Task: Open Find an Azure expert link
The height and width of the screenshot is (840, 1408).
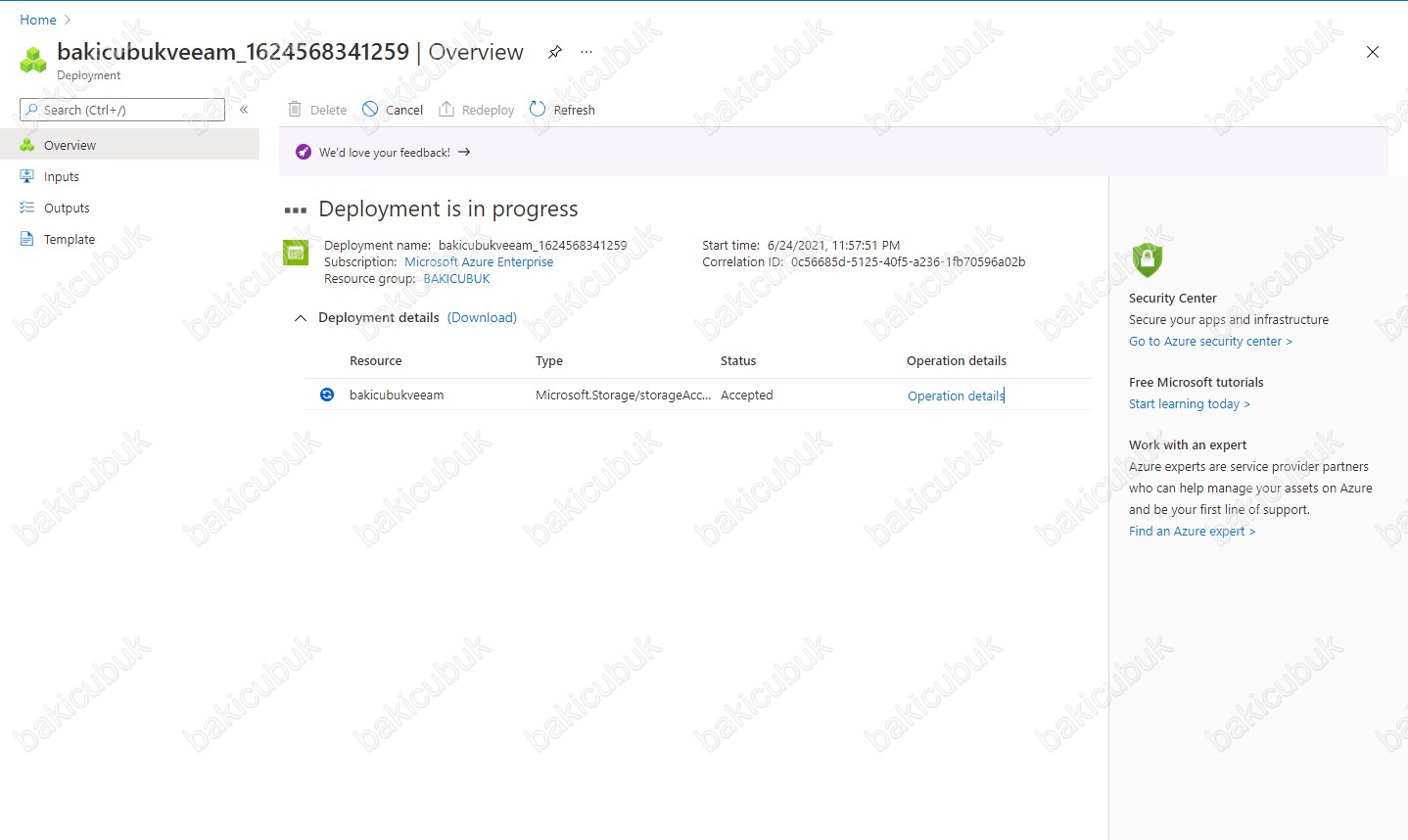Action: tap(1192, 532)
